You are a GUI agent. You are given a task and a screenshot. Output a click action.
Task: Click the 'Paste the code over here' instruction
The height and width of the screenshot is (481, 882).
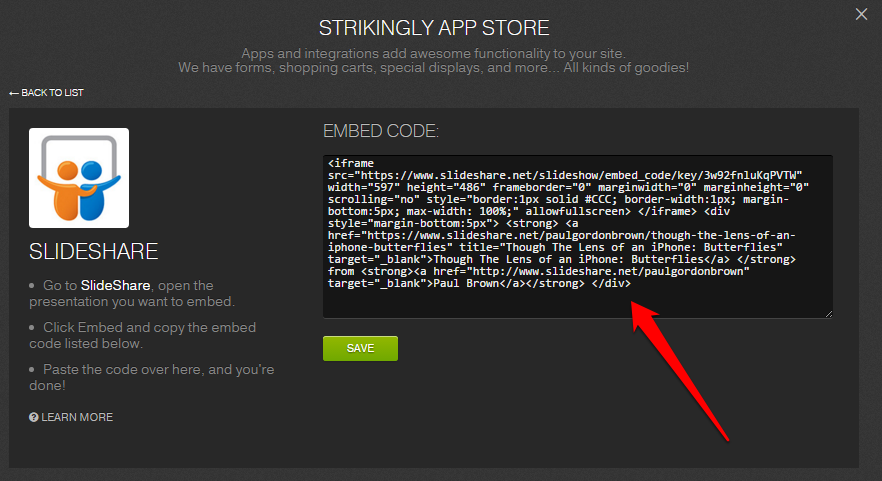pos(152,377)
